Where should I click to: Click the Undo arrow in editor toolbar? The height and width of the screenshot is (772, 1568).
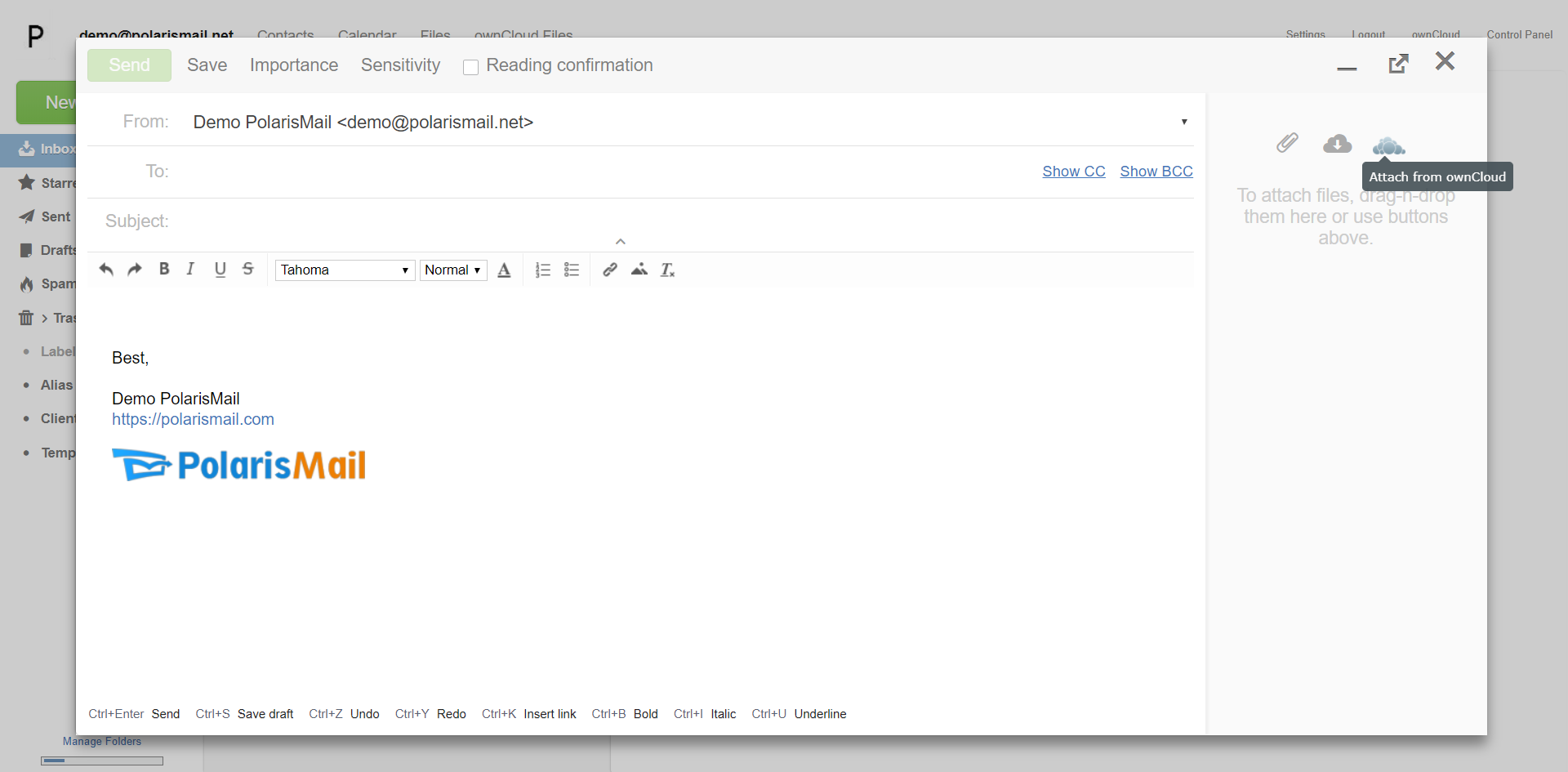point(106,270)
